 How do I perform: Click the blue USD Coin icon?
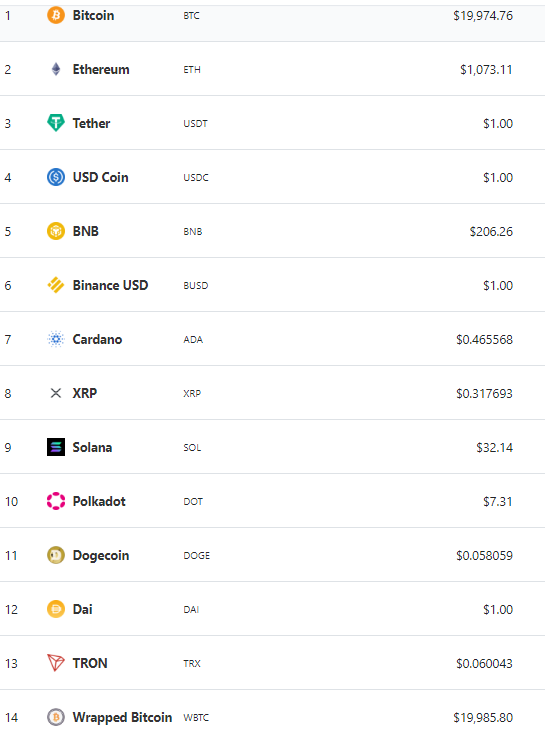tap(56, 177)
